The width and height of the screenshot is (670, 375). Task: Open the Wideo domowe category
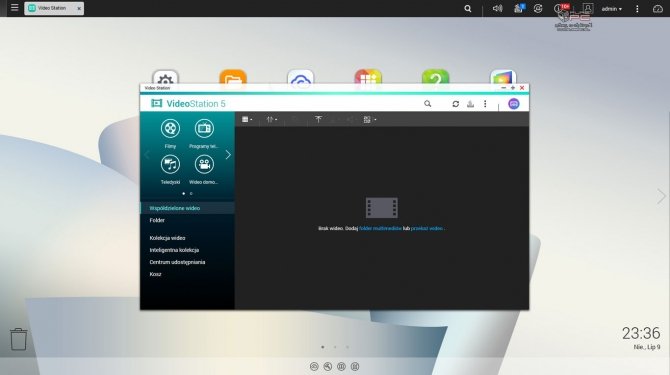pos(204,164)
